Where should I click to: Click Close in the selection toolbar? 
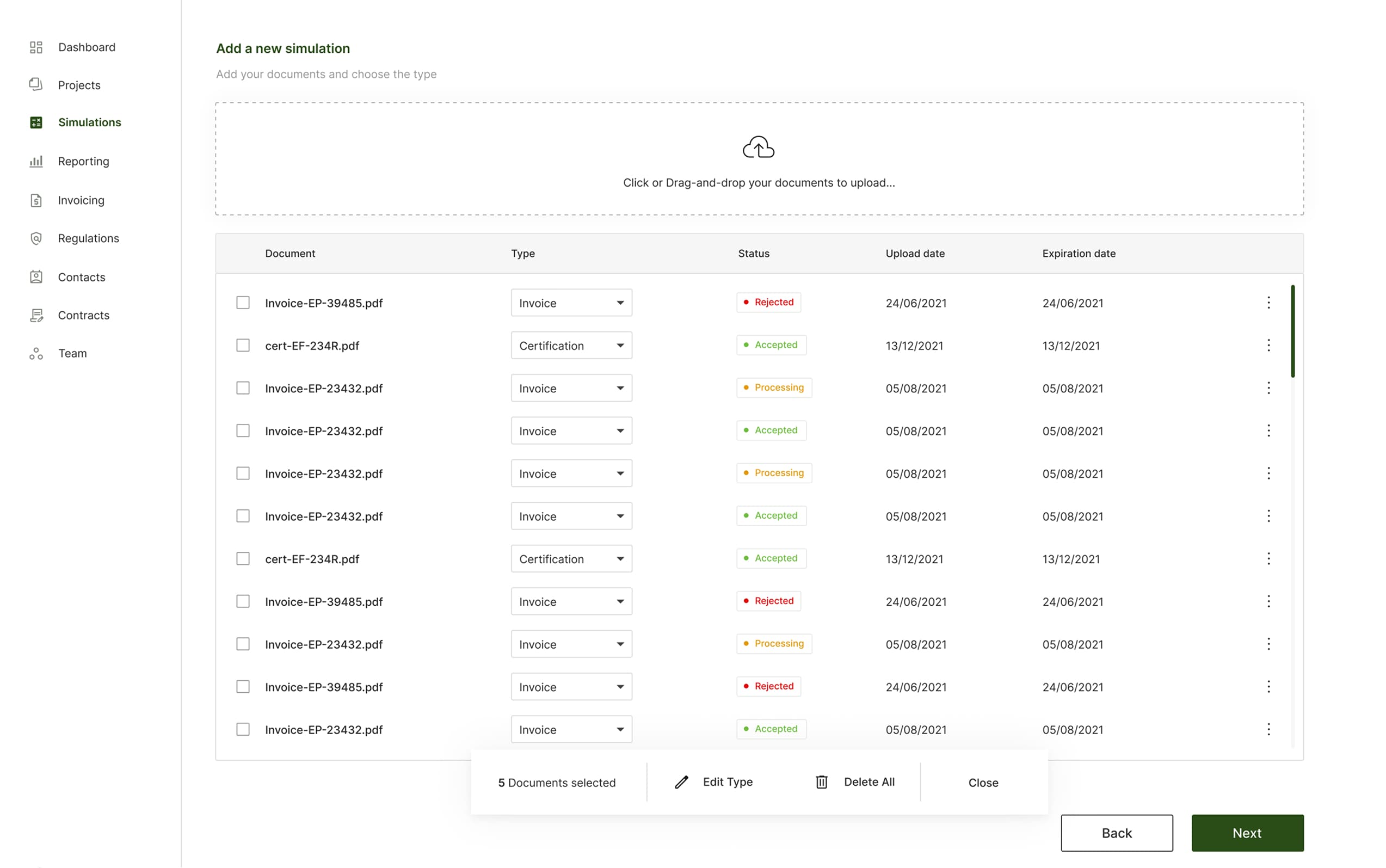(x=983, y=782)
